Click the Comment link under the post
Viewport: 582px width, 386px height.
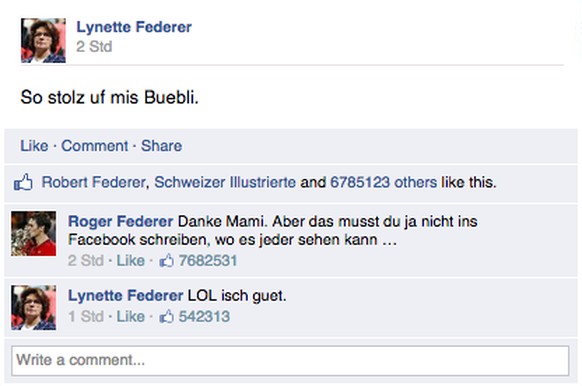tap(95, 146)
